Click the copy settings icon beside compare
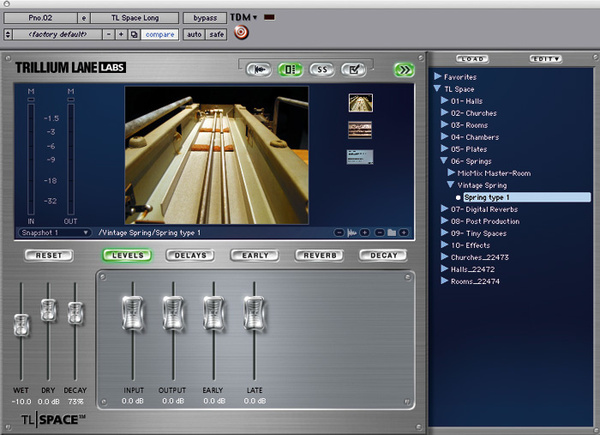The width and height of the screenshot is (600, 435). pos(134,34)
